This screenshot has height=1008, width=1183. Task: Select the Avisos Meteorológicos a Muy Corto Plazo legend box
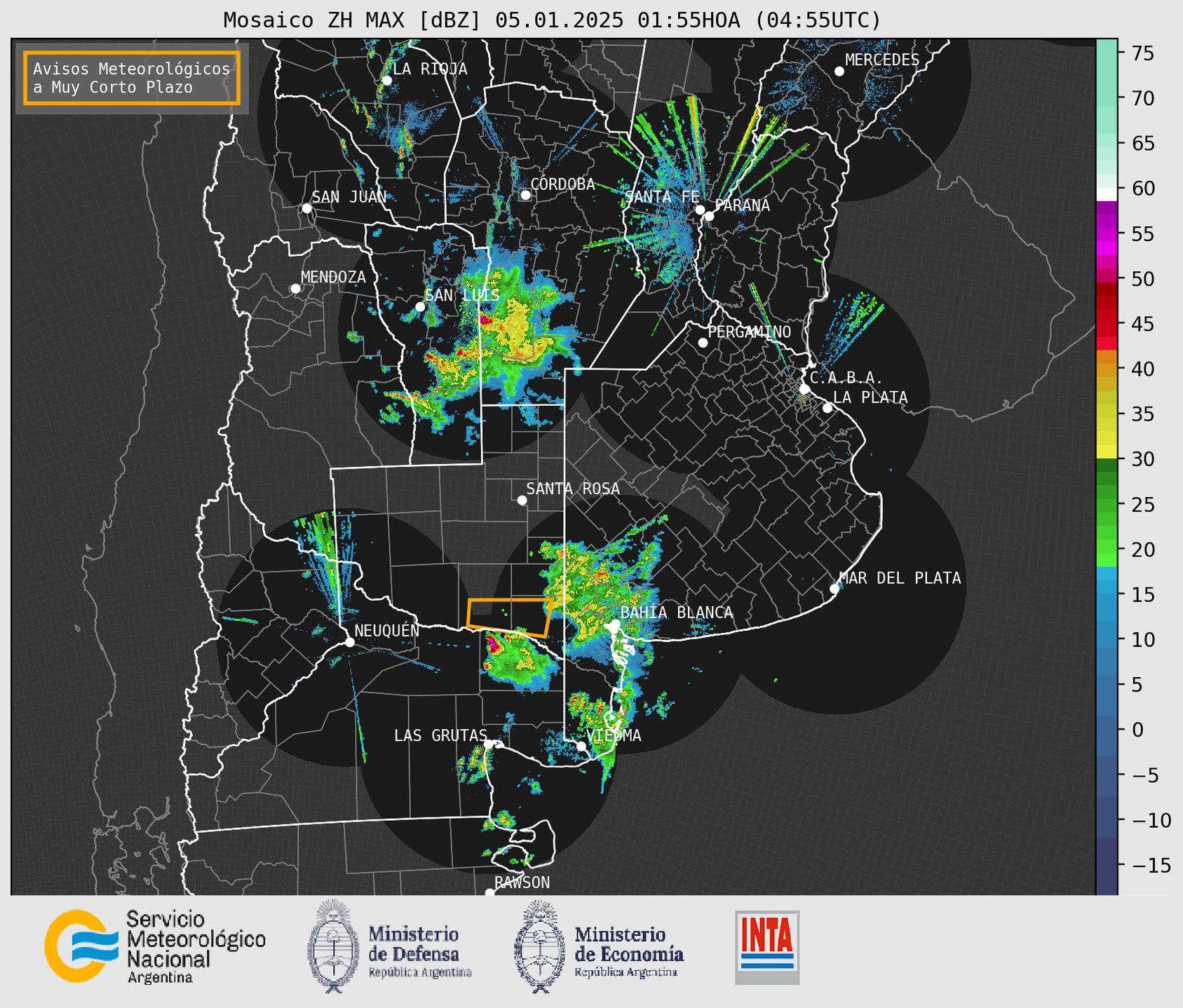point(132,78)
